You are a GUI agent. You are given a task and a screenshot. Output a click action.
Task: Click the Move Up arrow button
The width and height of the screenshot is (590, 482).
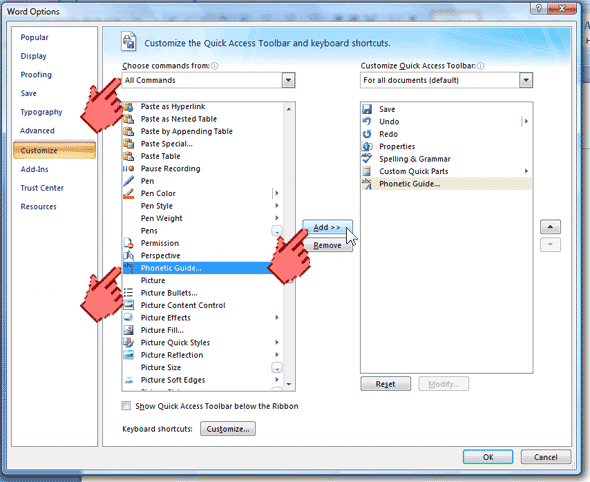point(550,227)
